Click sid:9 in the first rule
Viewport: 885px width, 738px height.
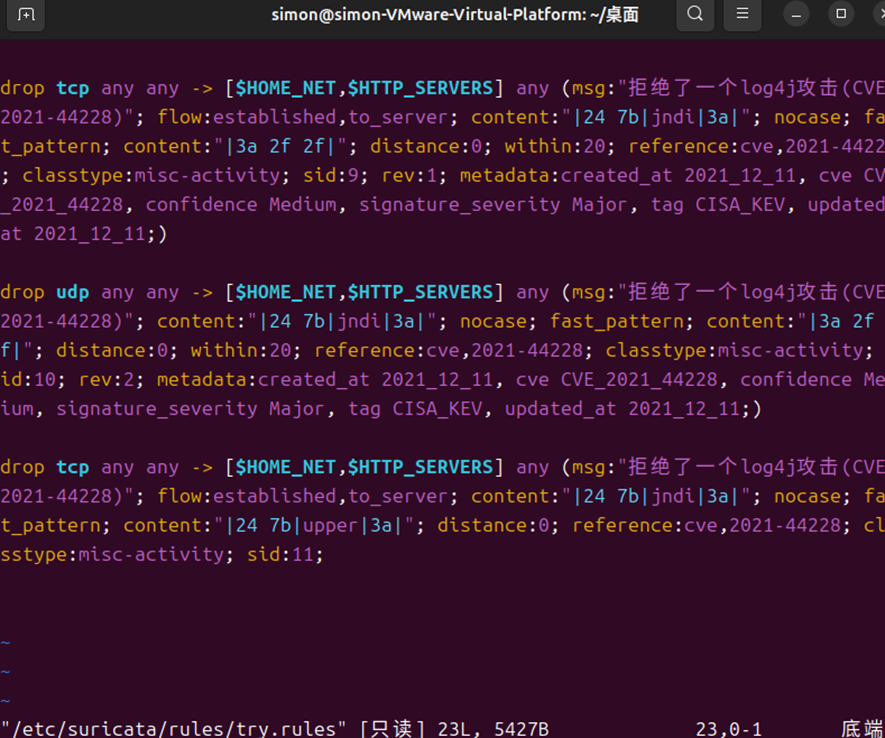[x=331, y=175]
